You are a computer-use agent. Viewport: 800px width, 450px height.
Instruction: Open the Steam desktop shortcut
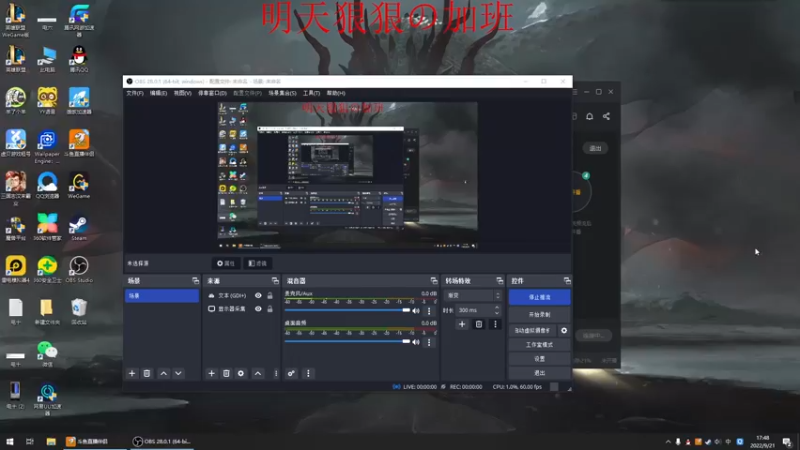79,228
